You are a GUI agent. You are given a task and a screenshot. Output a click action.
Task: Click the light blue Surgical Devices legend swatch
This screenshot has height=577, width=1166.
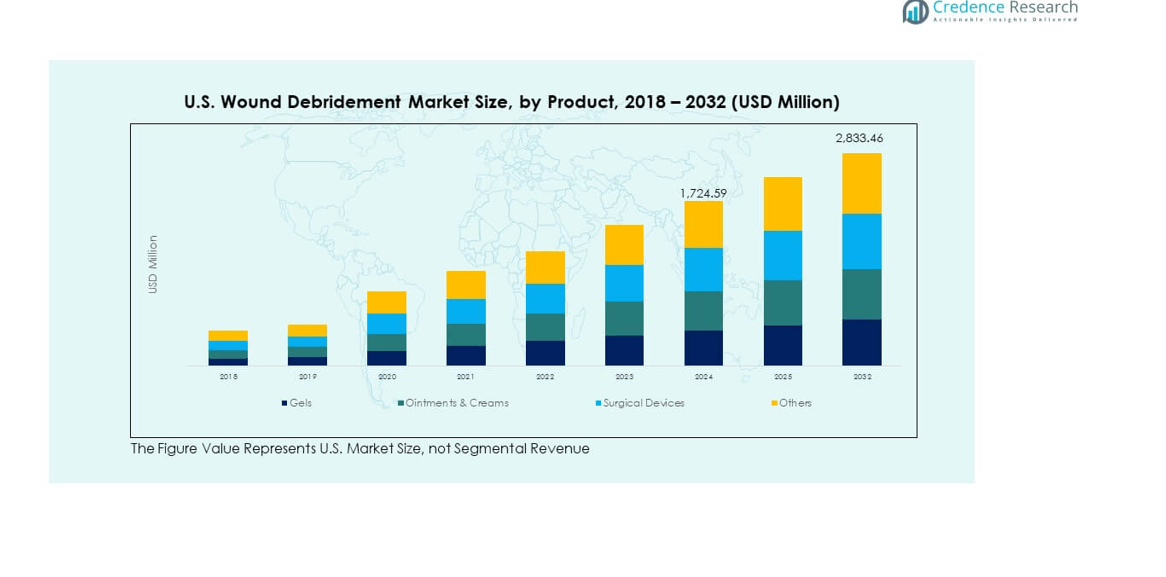[x=598, y=403]
